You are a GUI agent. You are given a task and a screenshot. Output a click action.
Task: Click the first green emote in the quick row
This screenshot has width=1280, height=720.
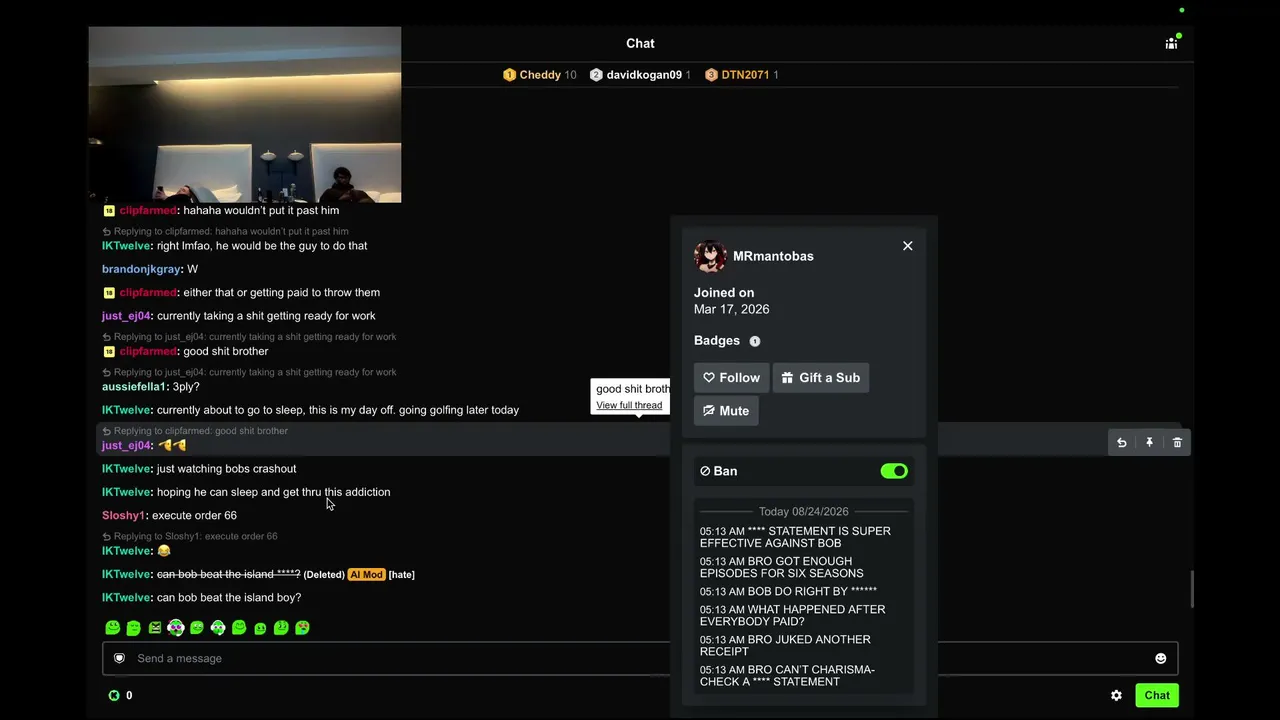click(112, 628)
